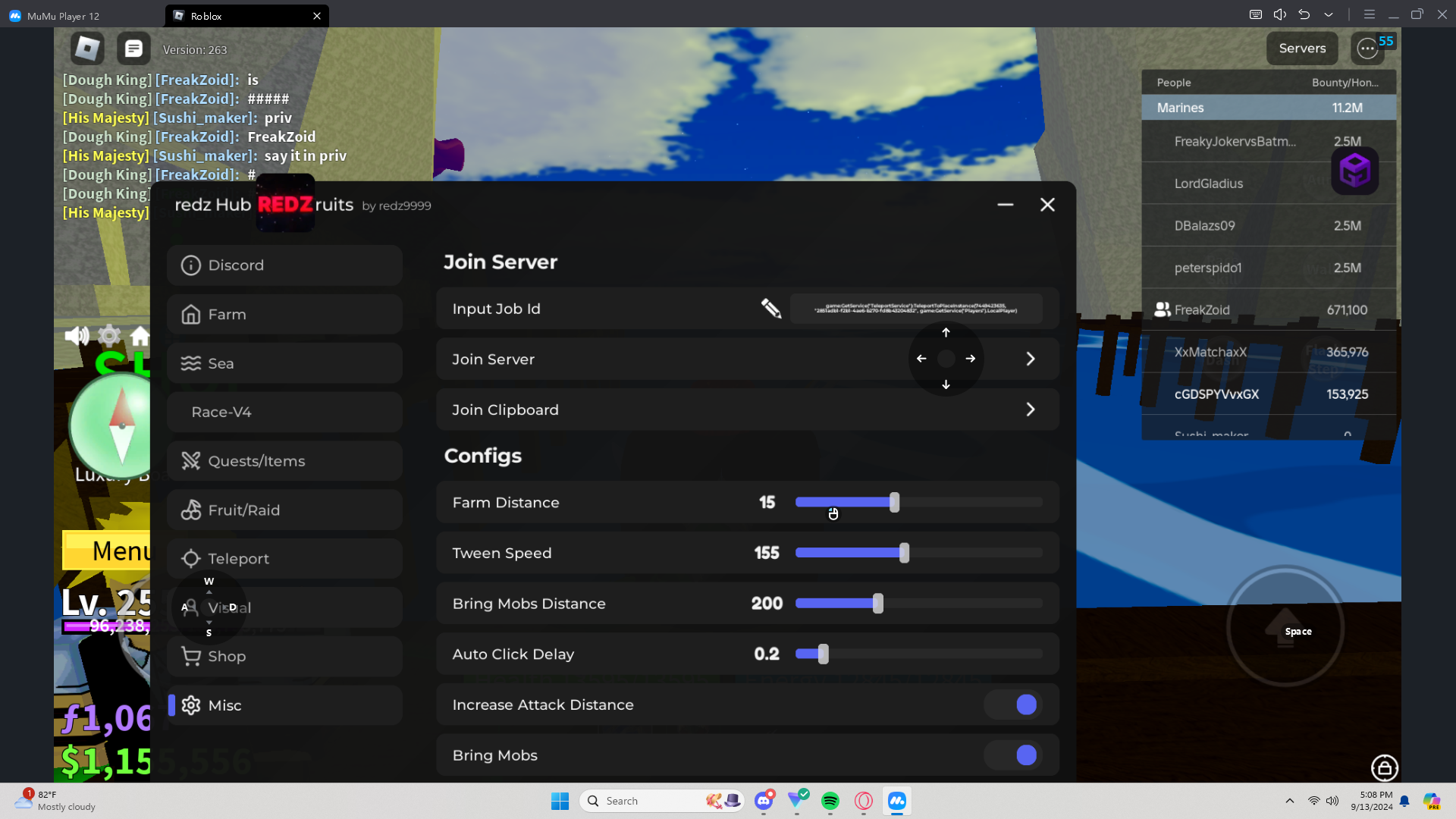Image resolution: width=1456 pixels, height=819 pixels.
Task: Open the three-dots menu bubble with badge 55
Action: pyautogui.click(x=1367, y=49)
